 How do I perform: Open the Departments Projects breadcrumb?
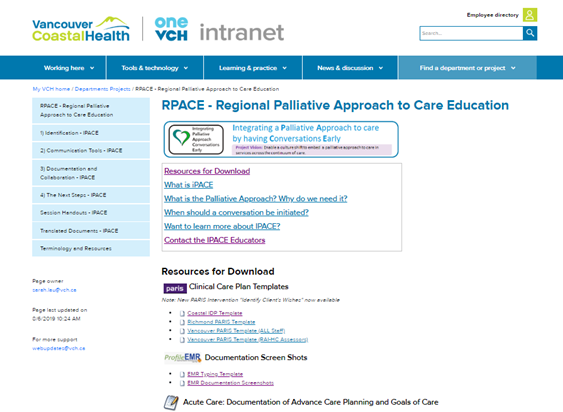[x=102, y=89]
